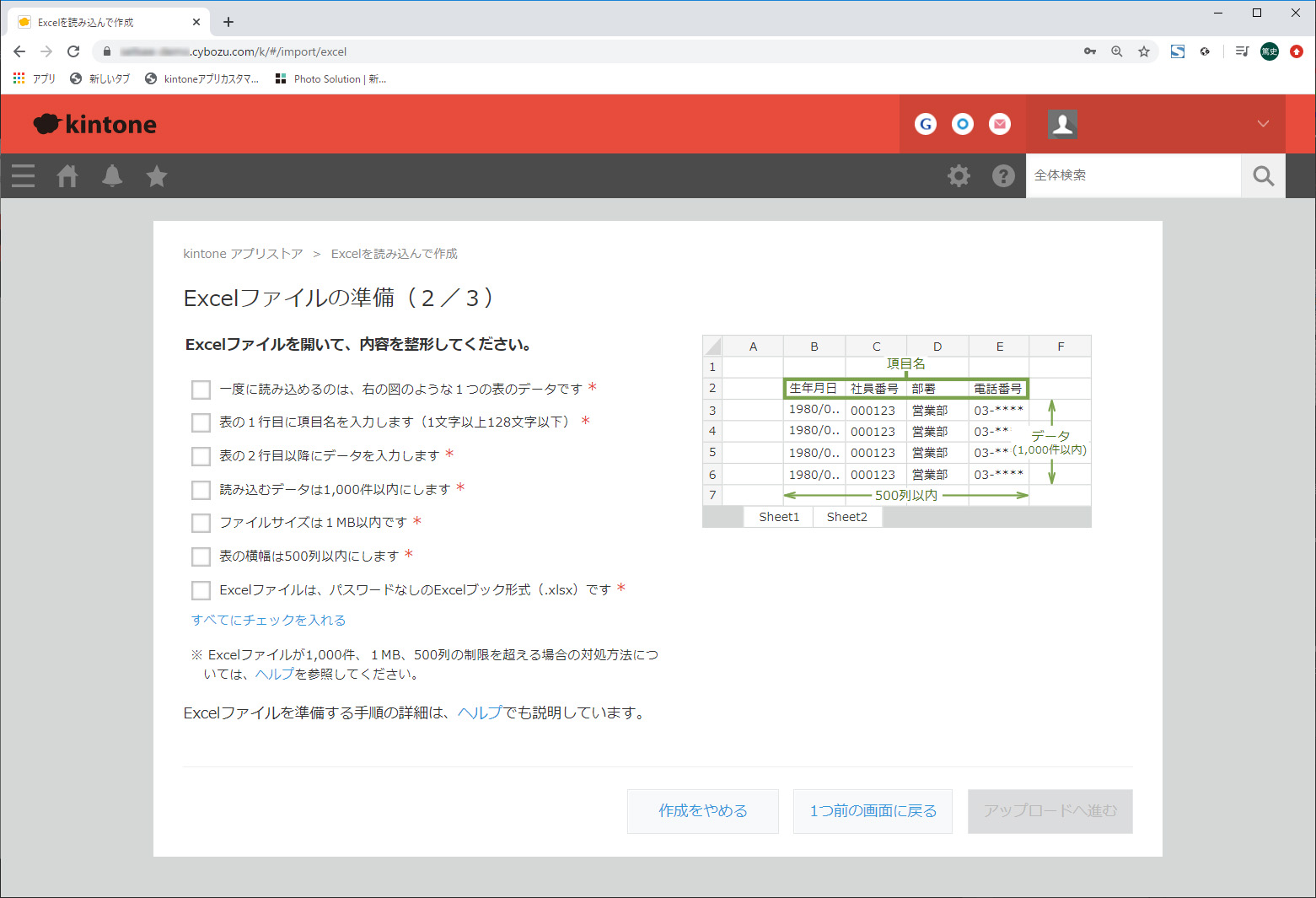Open kintoneアプリカスタマ... bookmark

tap(202, 78)
